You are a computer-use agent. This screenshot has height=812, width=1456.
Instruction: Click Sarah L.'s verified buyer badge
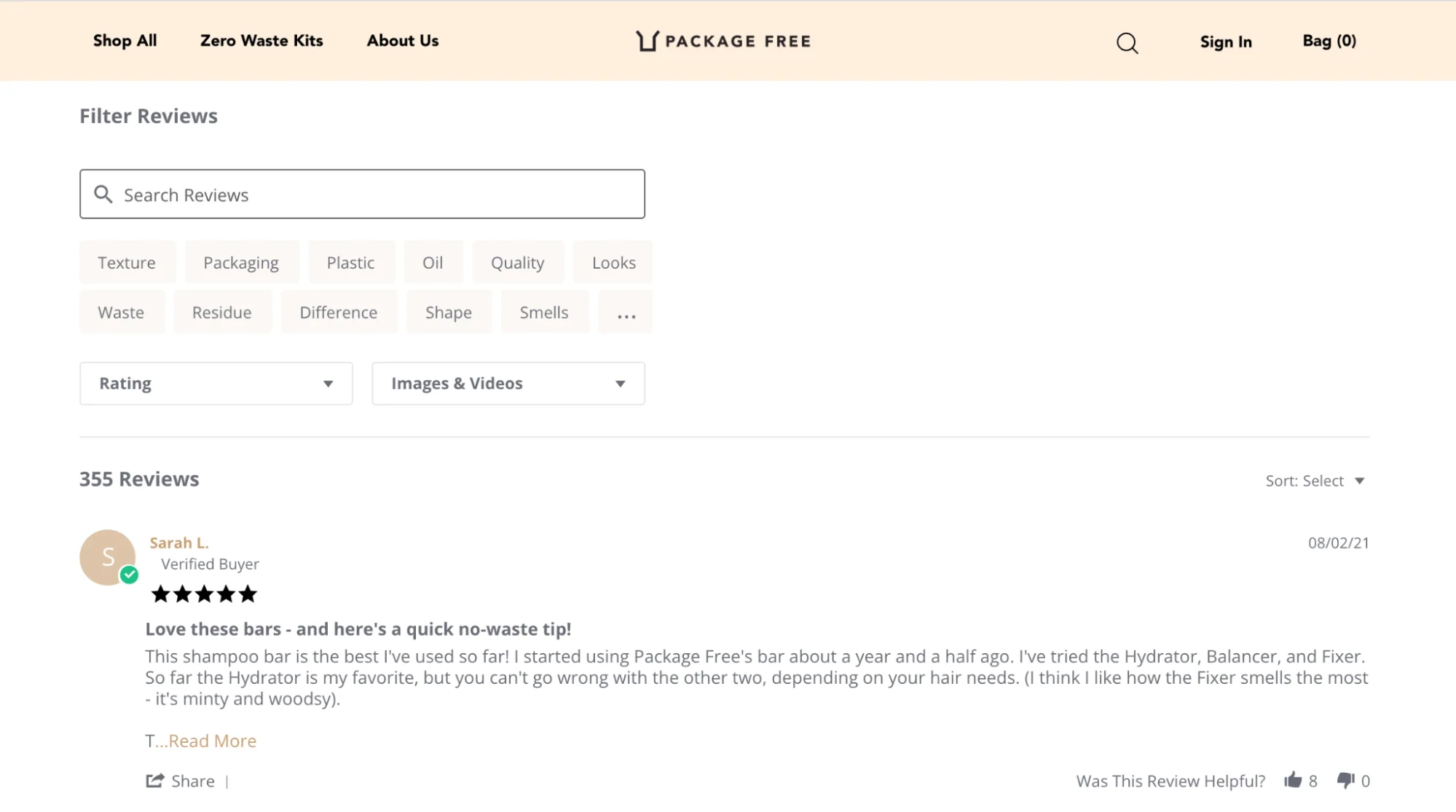pyautogui.click(x=130, y=574)
